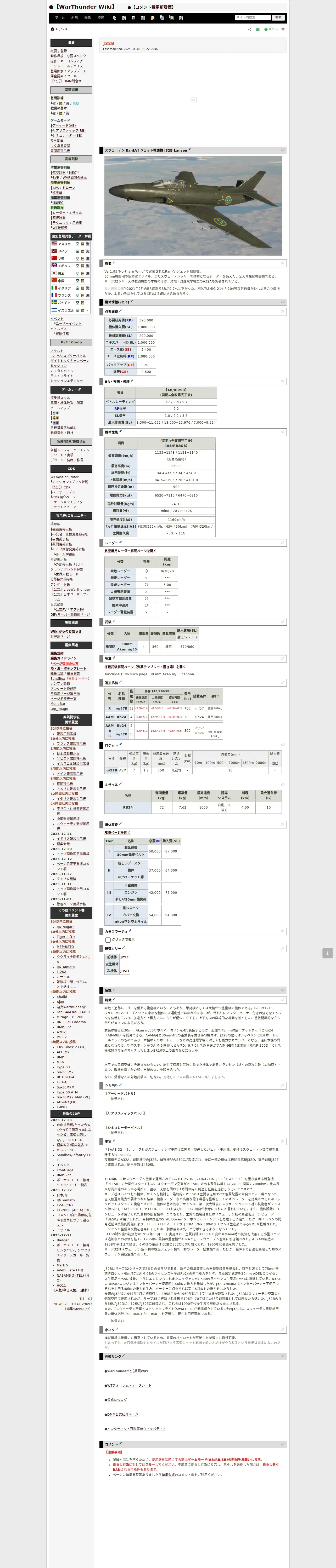Click the scroll-to-bottom arrow button

(327, 953)
